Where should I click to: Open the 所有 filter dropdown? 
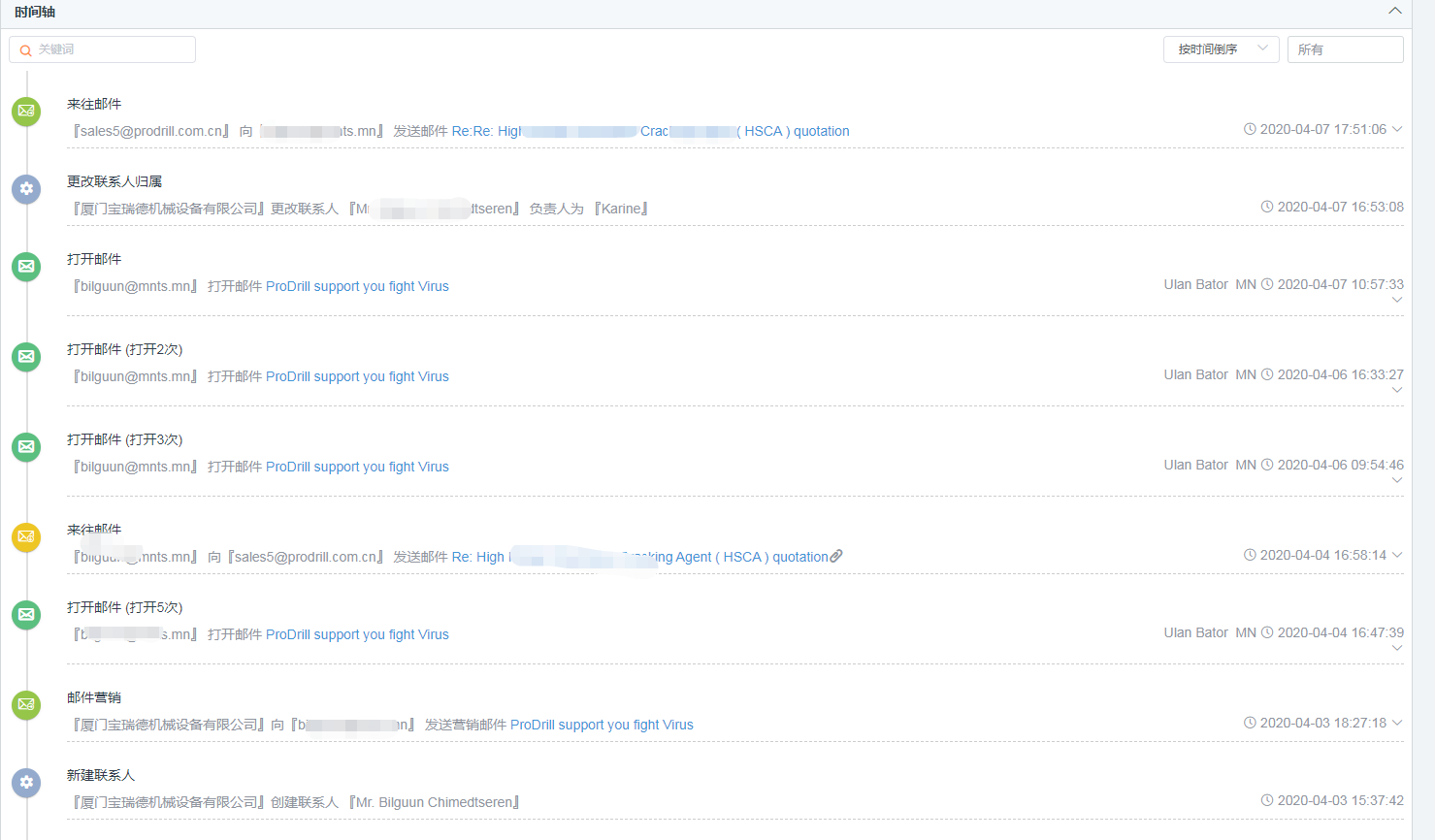pyautogui.click(x=1345, y=49)
